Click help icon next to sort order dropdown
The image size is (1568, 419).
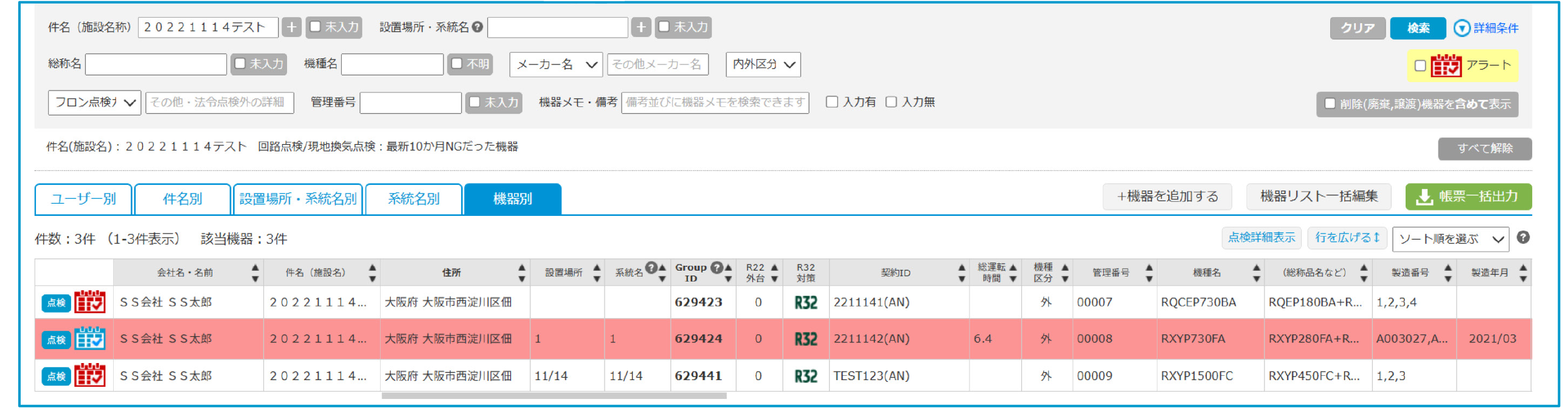(1523, 238)
